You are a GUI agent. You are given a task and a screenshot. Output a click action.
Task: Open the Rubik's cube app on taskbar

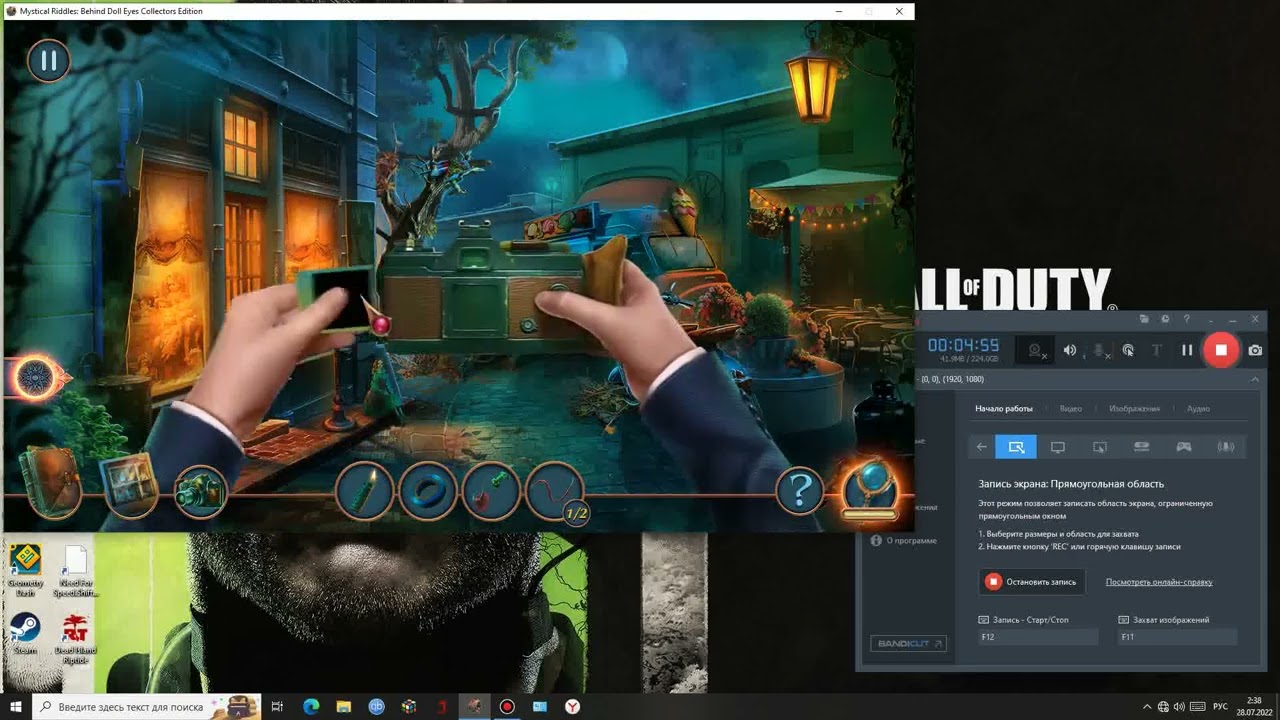tap(409, 706)
